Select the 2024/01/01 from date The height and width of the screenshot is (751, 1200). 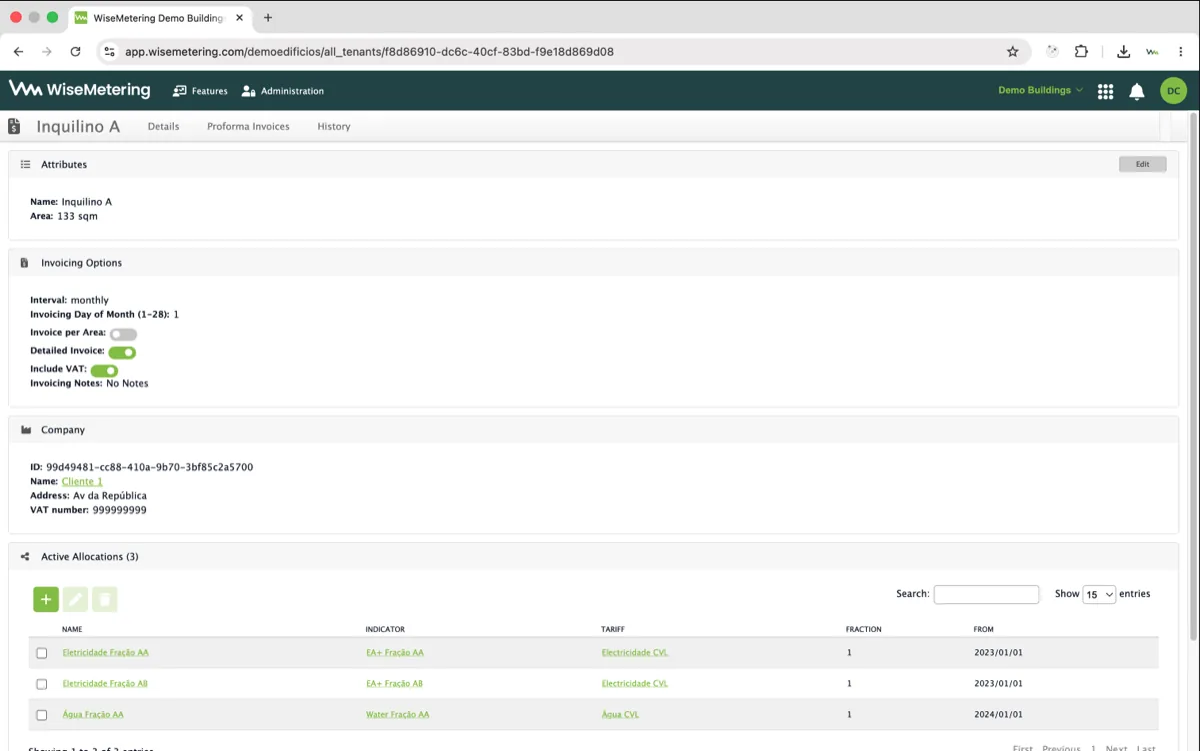(x=998, y=715)
